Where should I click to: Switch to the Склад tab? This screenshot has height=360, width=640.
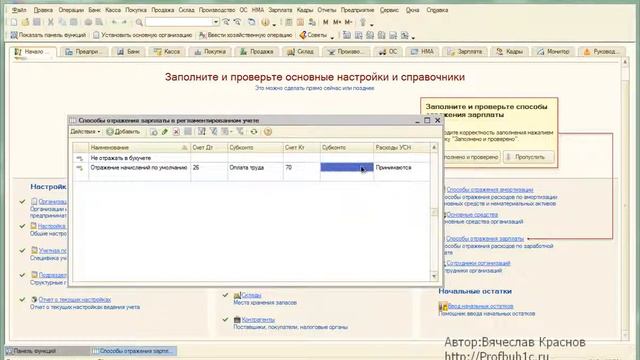pyautogui.click(x=300, y=52)
